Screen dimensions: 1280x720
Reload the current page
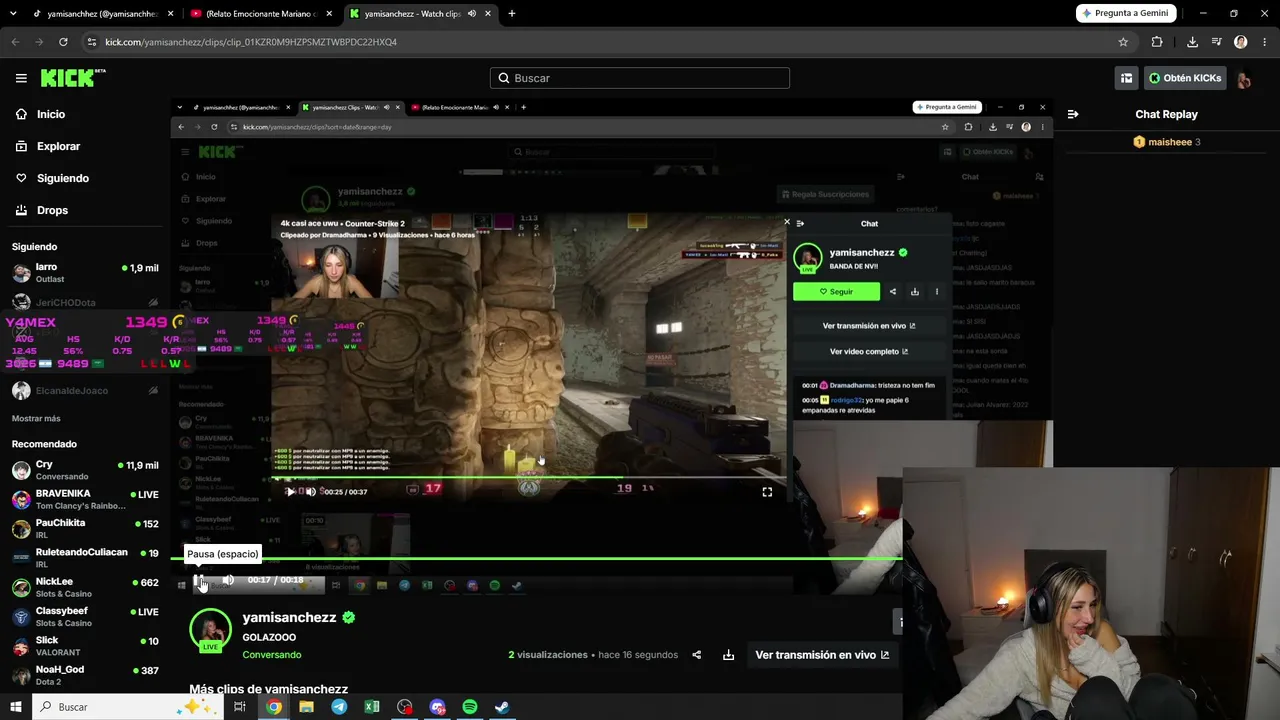click(63, 42)
